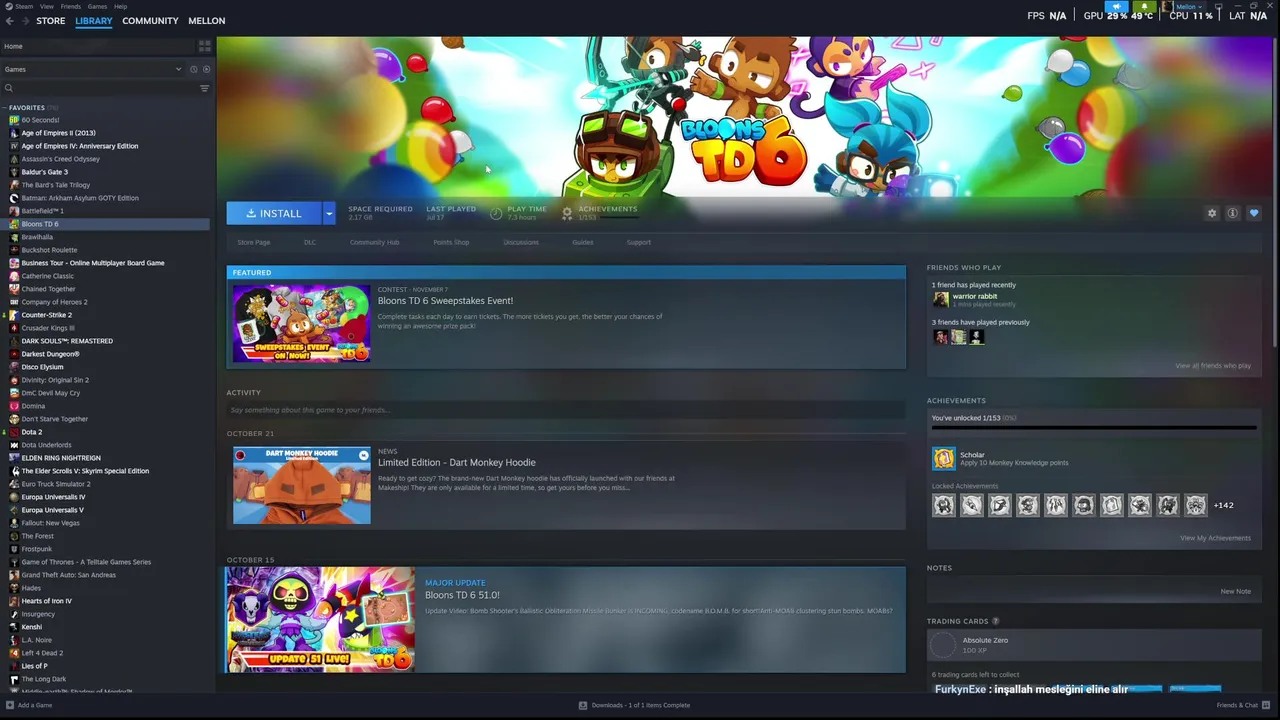Open the DLC link
Screen dimensions: 1280x720
pos(310,242)
